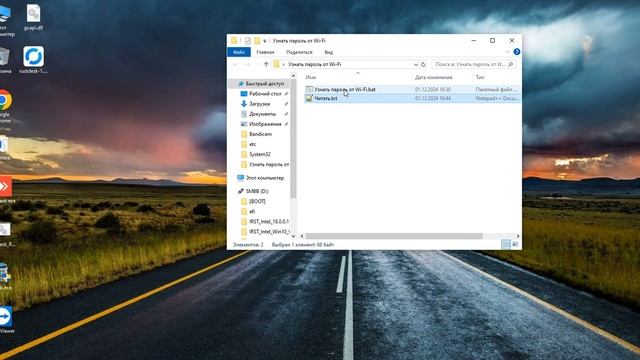Click the blue help question mark icon
Screen dimensions: 640x360
tap(517, 52)
